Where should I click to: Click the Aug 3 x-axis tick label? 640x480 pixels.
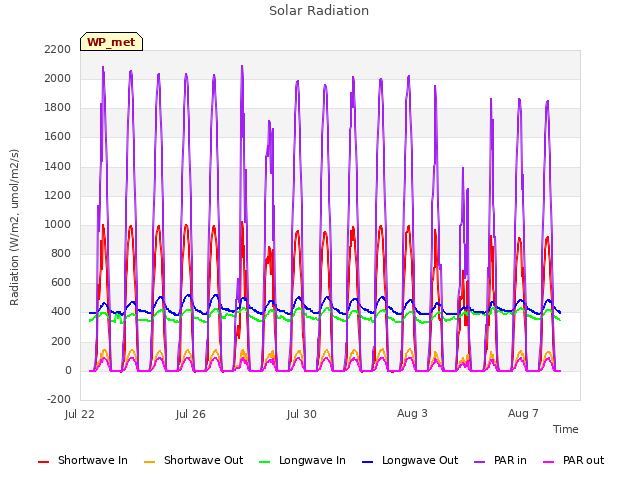click(412, 413)
